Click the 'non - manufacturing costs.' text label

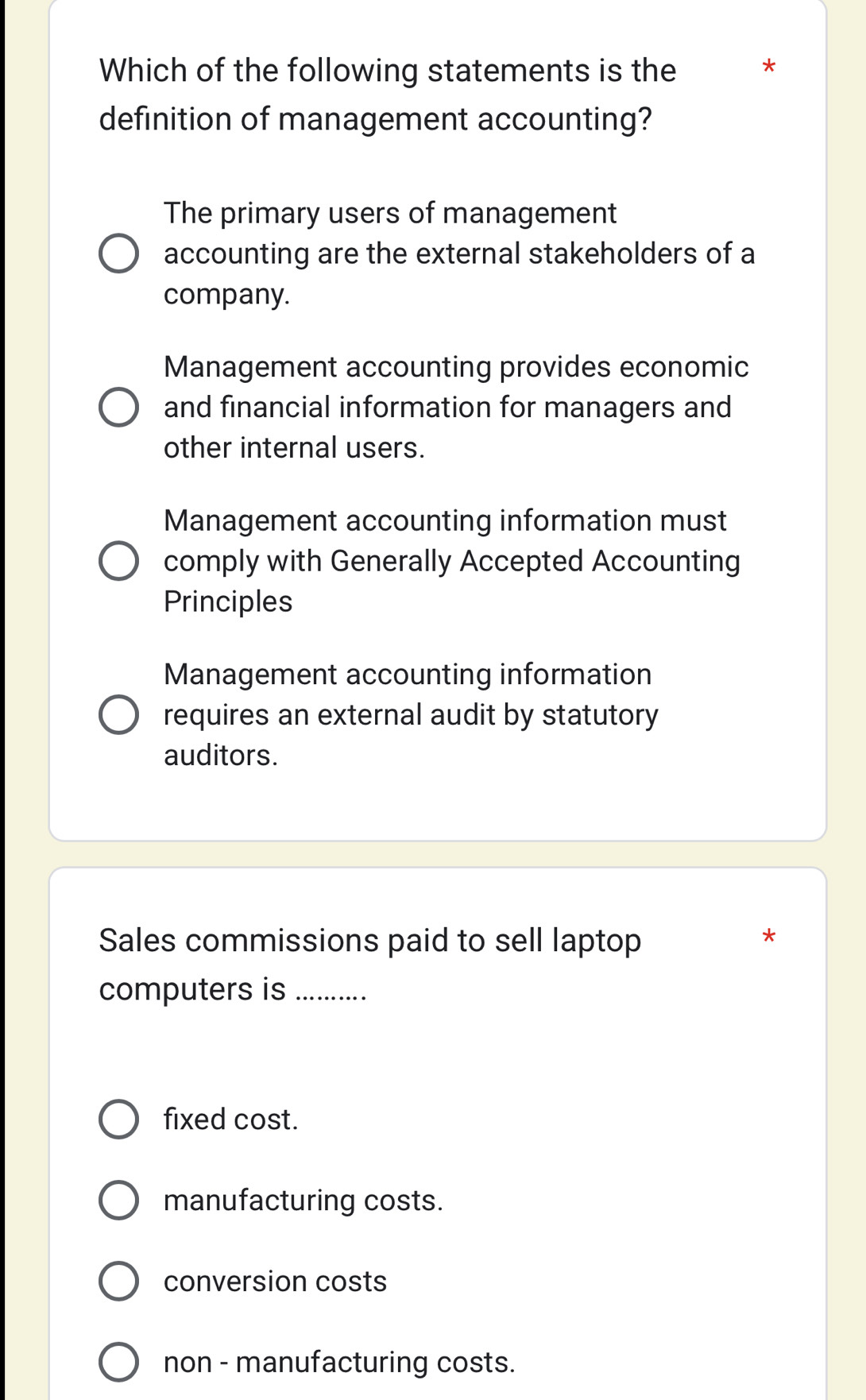pyautogui.click(x=339, y=1362)
